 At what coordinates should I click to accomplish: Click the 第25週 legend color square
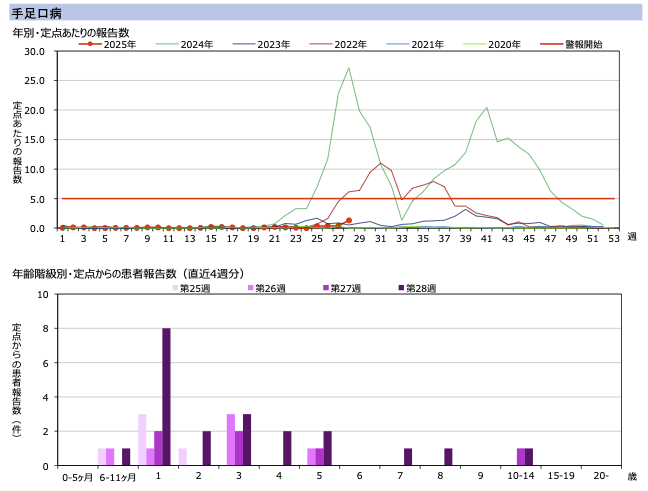[175, 288]
